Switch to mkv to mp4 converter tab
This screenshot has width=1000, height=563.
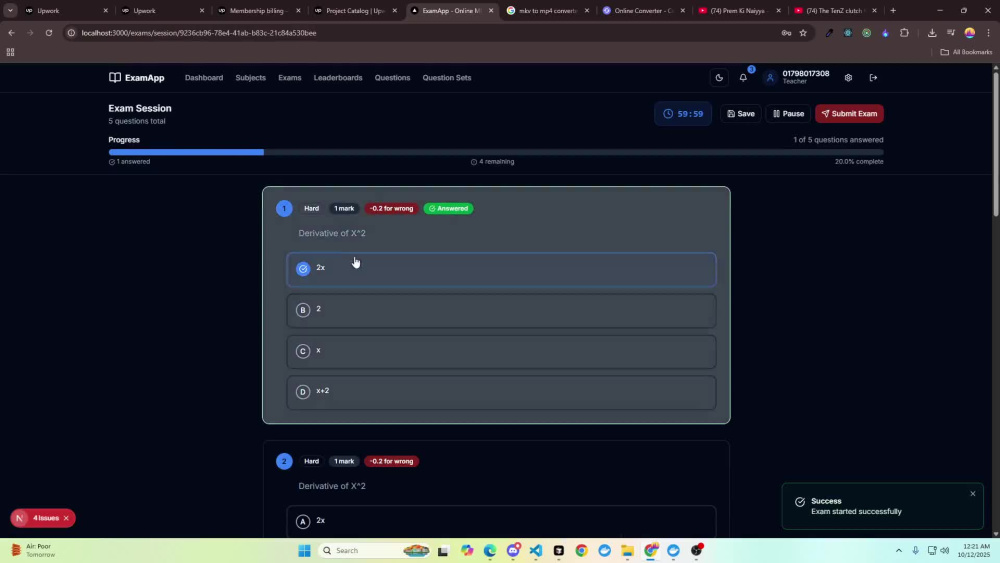547,10
